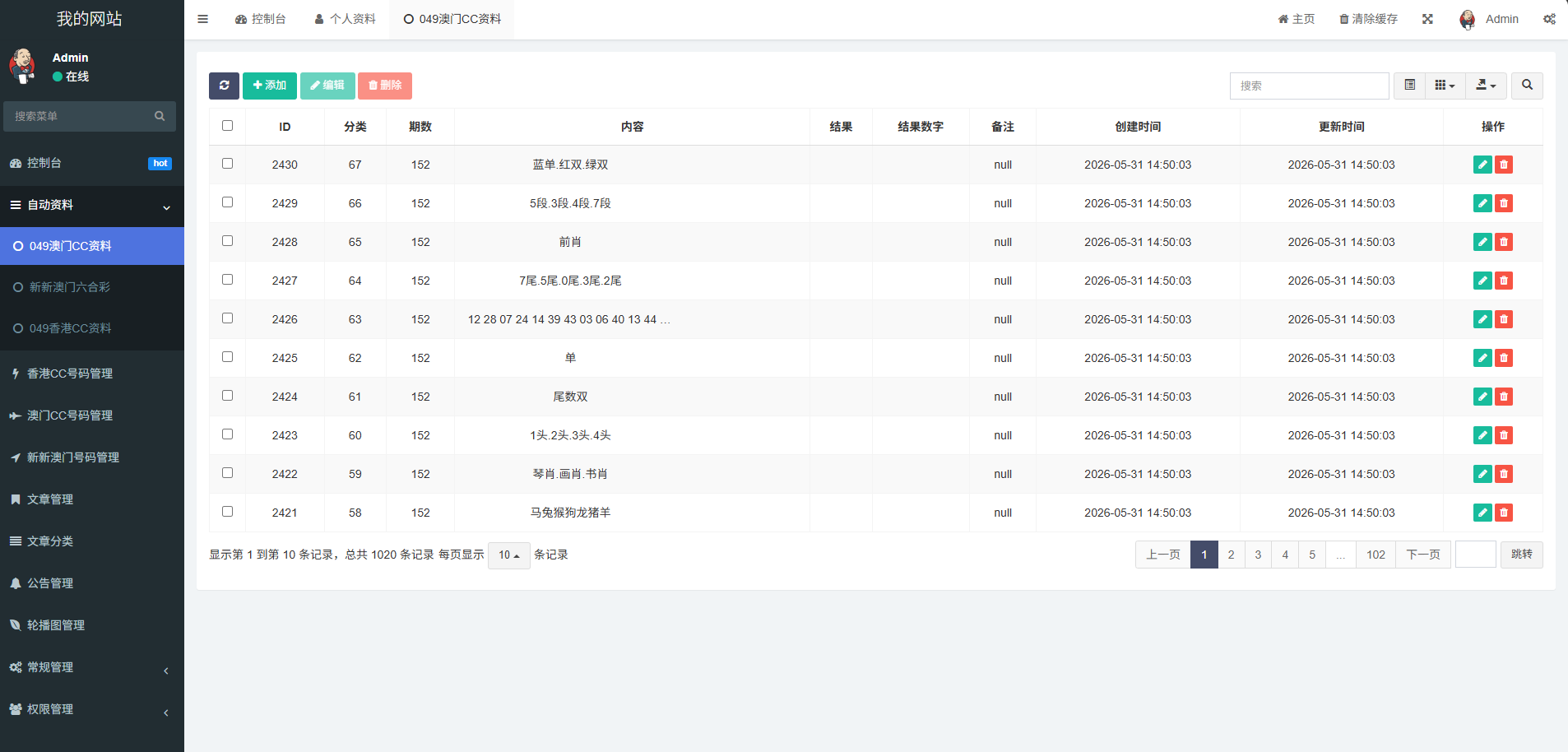The image size is (1568, 752).
Task: Delete row 2426 with red trash icon
Action: (1504, 319)
